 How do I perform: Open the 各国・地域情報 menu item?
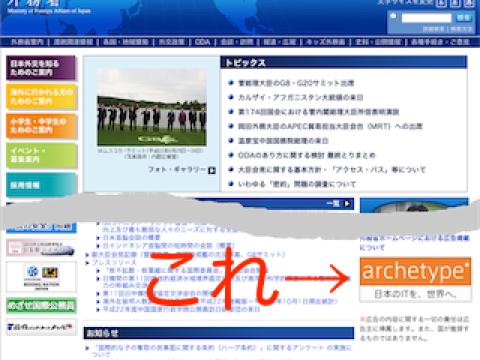point(125,42)
